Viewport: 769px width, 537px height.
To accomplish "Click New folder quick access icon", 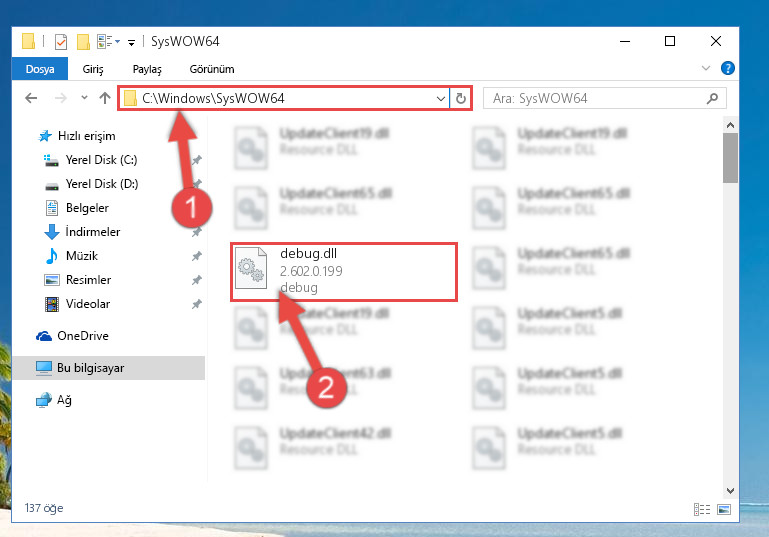I will pos(83,42).
